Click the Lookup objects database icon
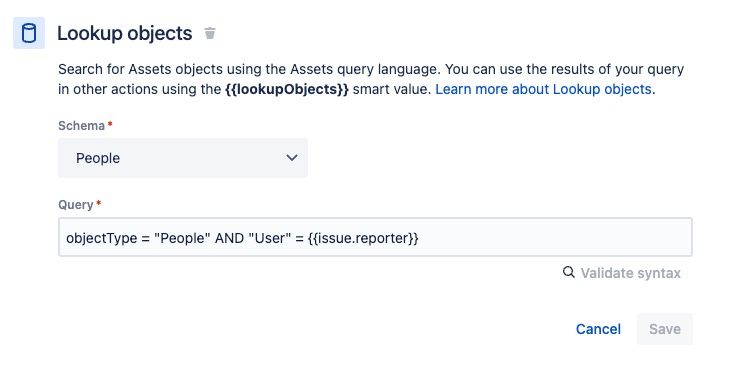740x385 pixels. 29,33
